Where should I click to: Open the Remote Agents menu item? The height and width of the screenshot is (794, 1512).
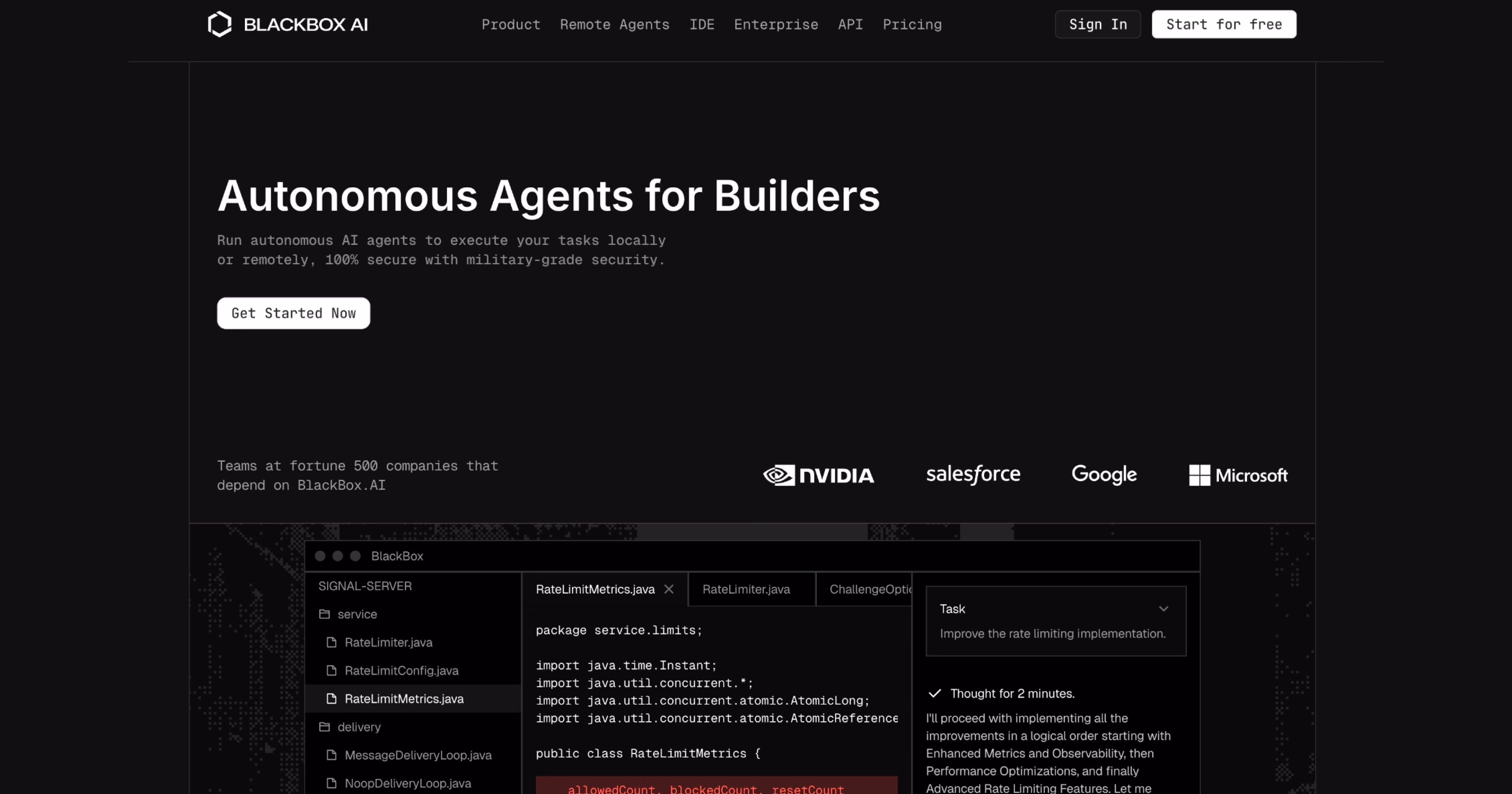pos(614,25)
